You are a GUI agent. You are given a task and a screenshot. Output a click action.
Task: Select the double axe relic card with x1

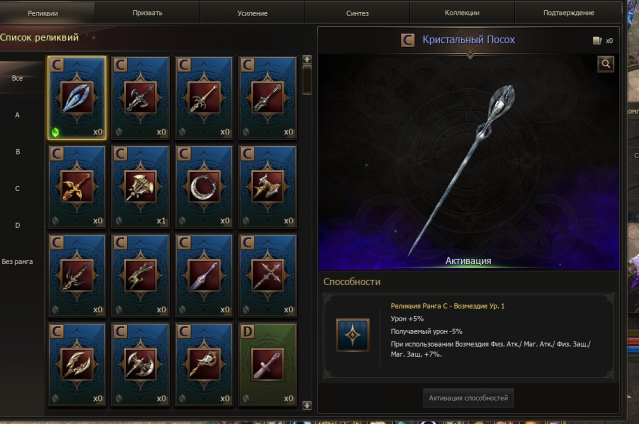(140, 187)
